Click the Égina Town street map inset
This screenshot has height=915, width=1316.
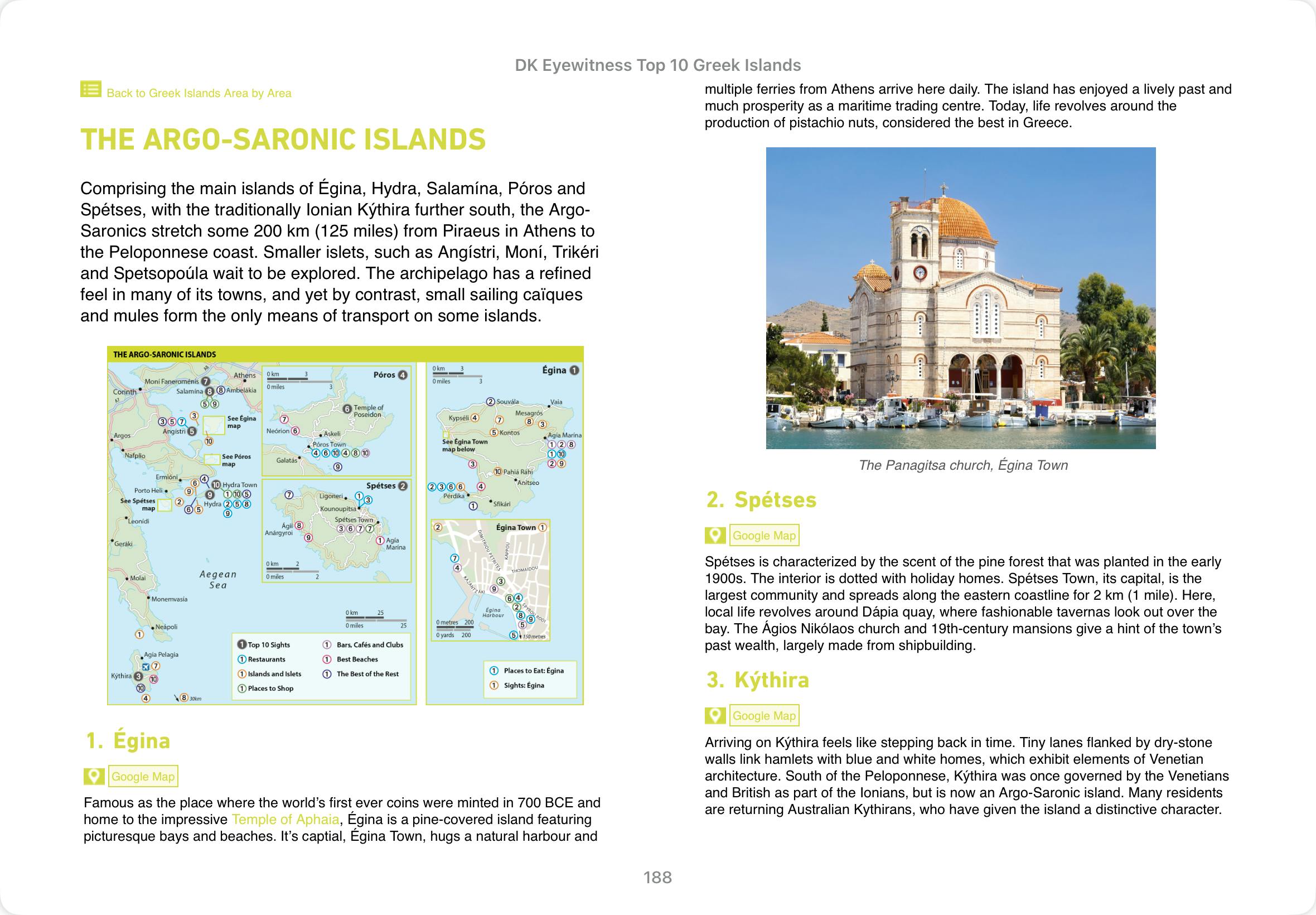tap(490, 580)
